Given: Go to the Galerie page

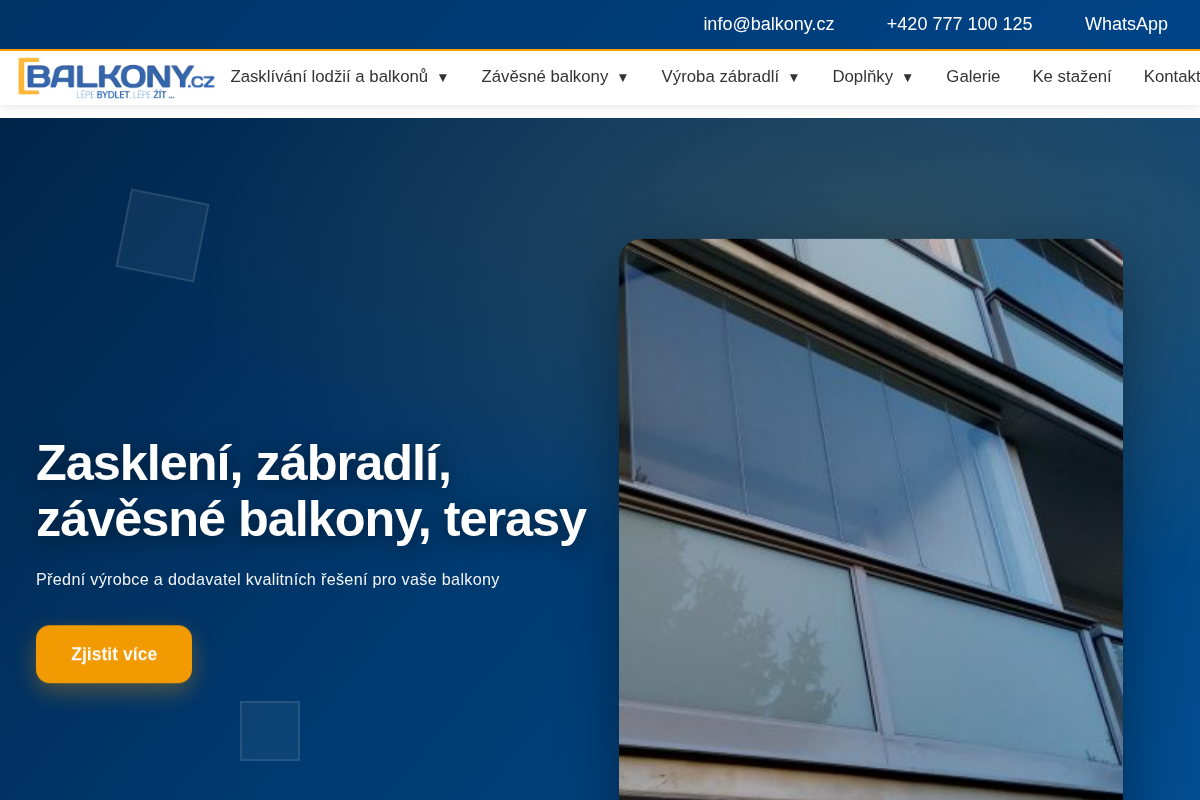Looking at the screenshot, I should tap(973, 77).
